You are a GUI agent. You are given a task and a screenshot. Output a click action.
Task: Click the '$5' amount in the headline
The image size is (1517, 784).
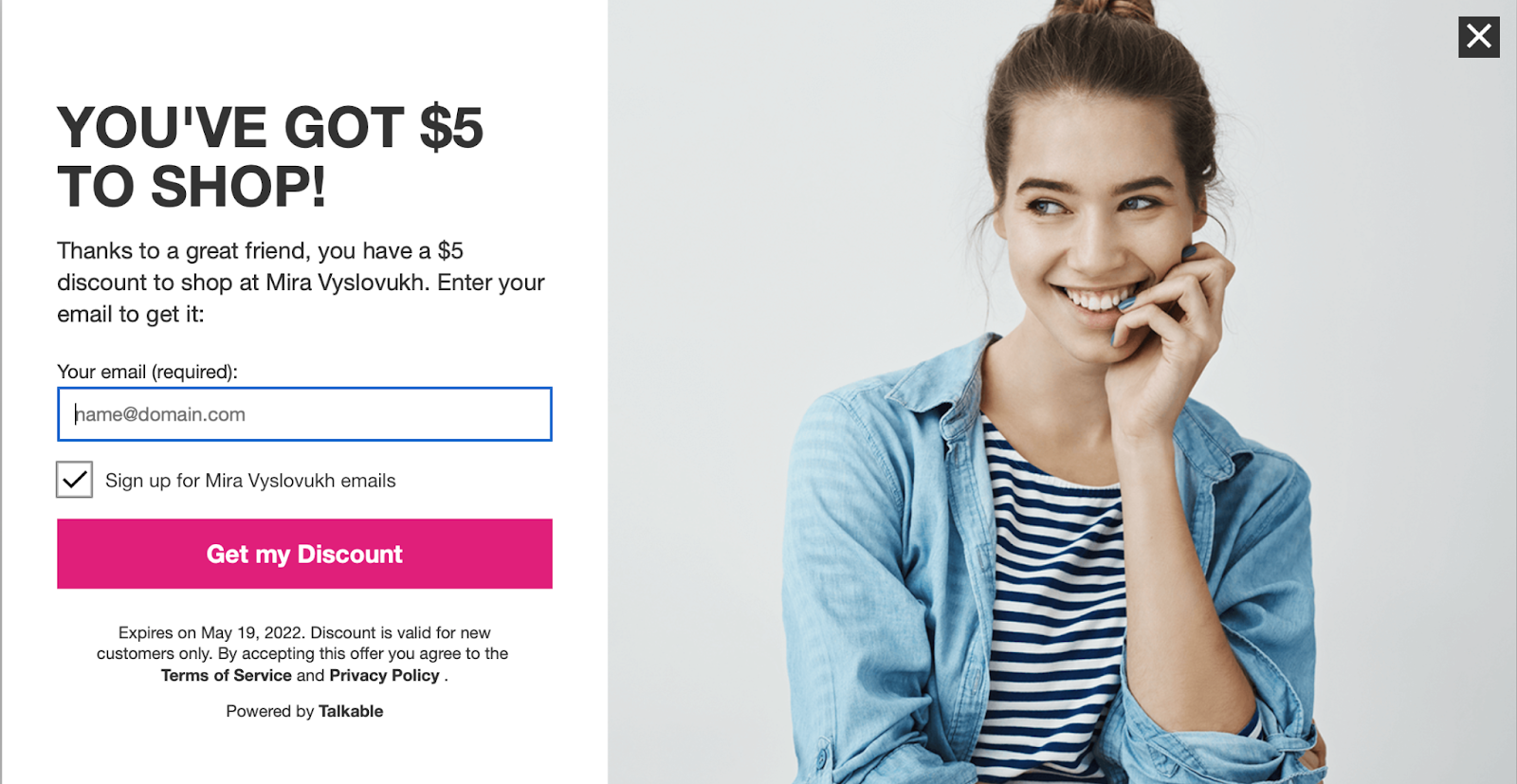(451, 128)
